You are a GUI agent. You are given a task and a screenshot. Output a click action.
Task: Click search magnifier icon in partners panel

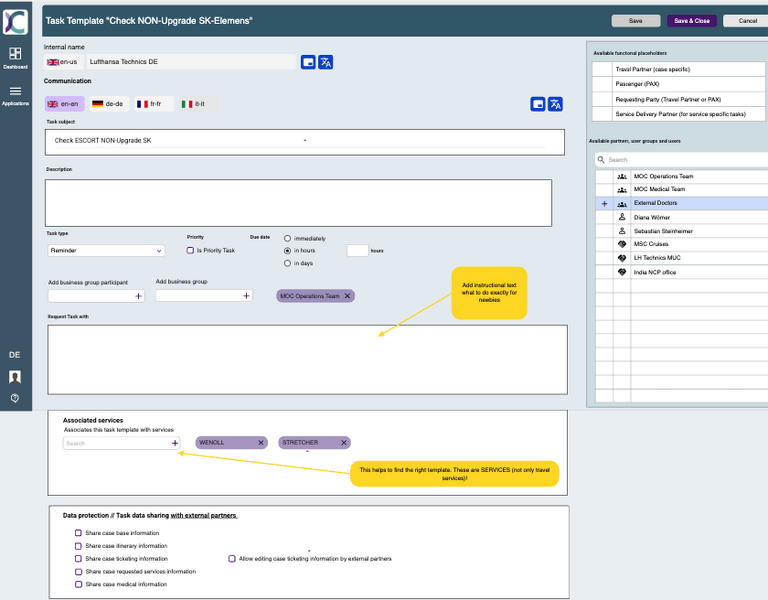coord(601,160)
